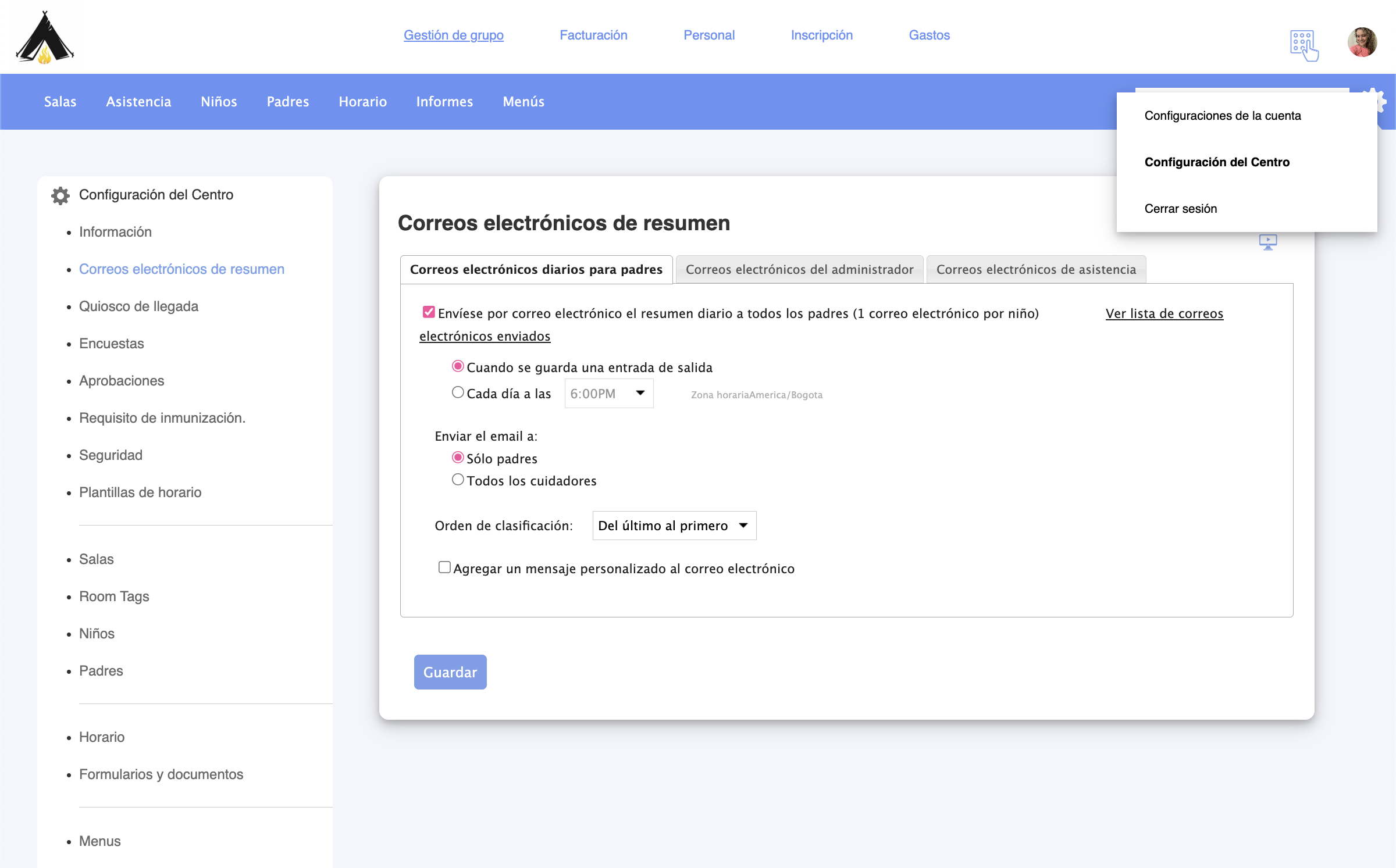Open the keypad kiosk icon
Screen dimensions: 1396x868
[1304, 45]
